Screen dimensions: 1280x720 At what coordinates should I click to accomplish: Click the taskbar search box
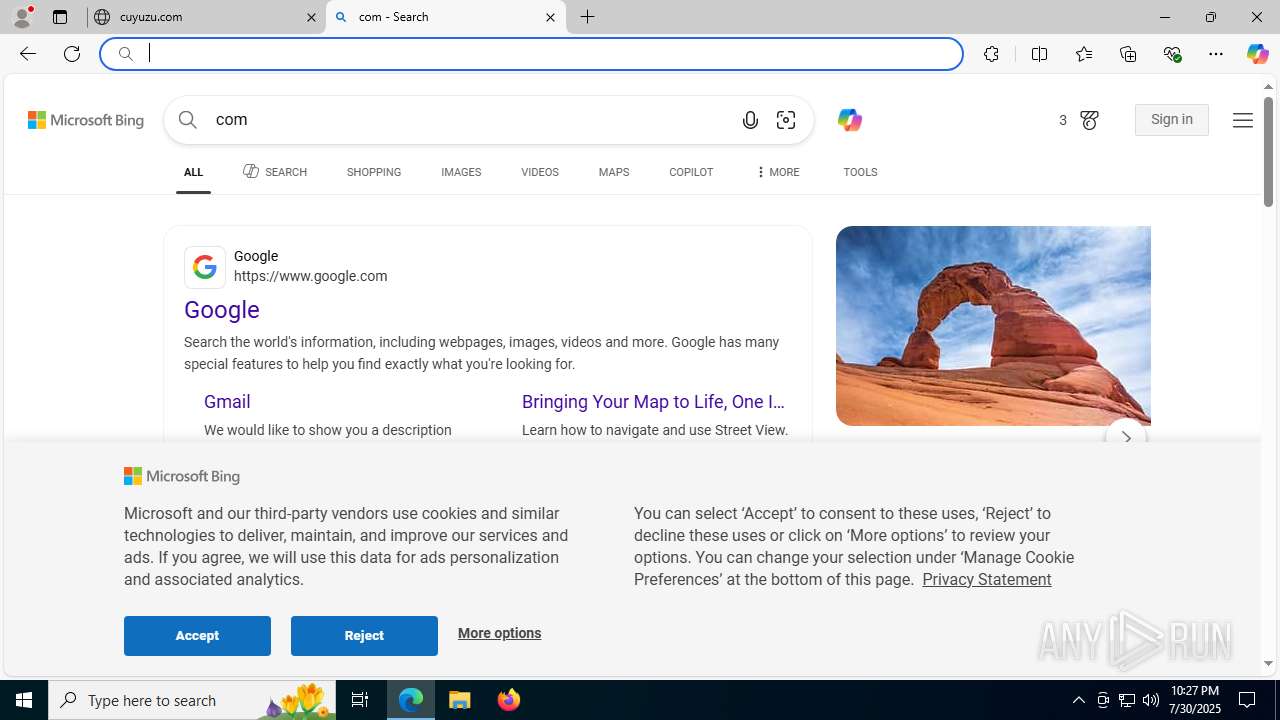(192, 700)
